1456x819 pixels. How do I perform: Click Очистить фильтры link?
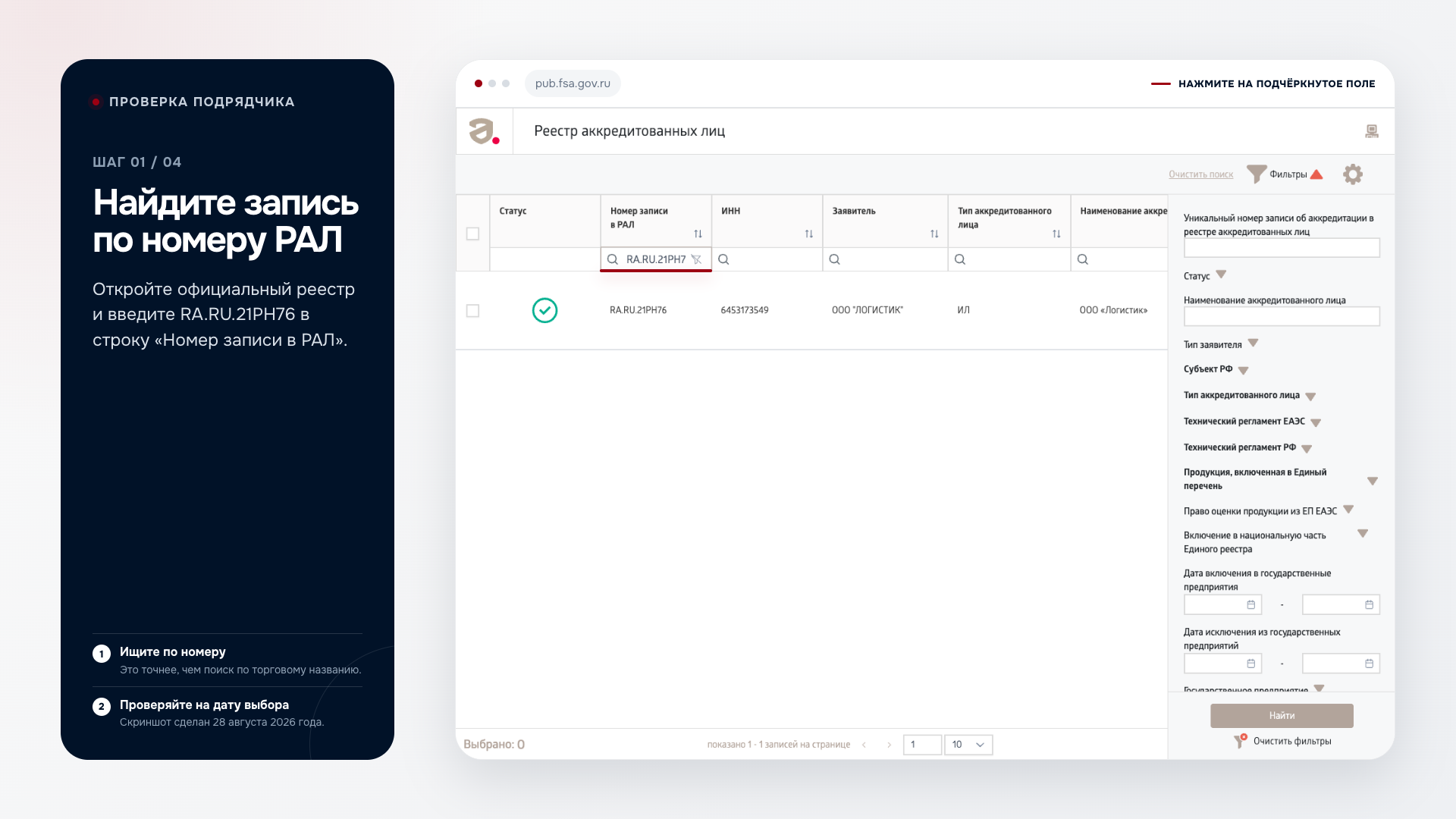[1292, 741]
